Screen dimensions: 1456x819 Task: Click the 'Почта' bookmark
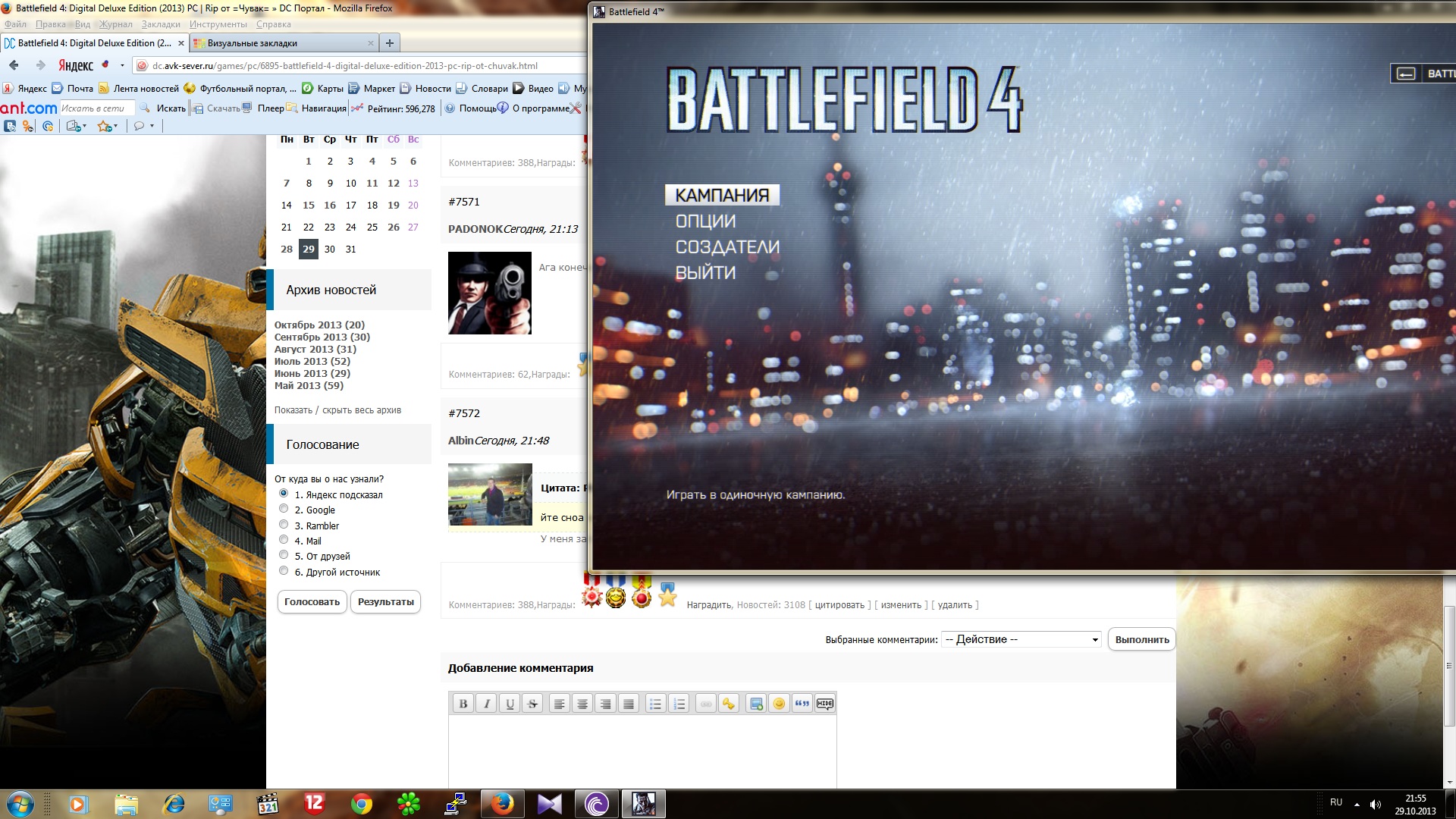(73, 88)
